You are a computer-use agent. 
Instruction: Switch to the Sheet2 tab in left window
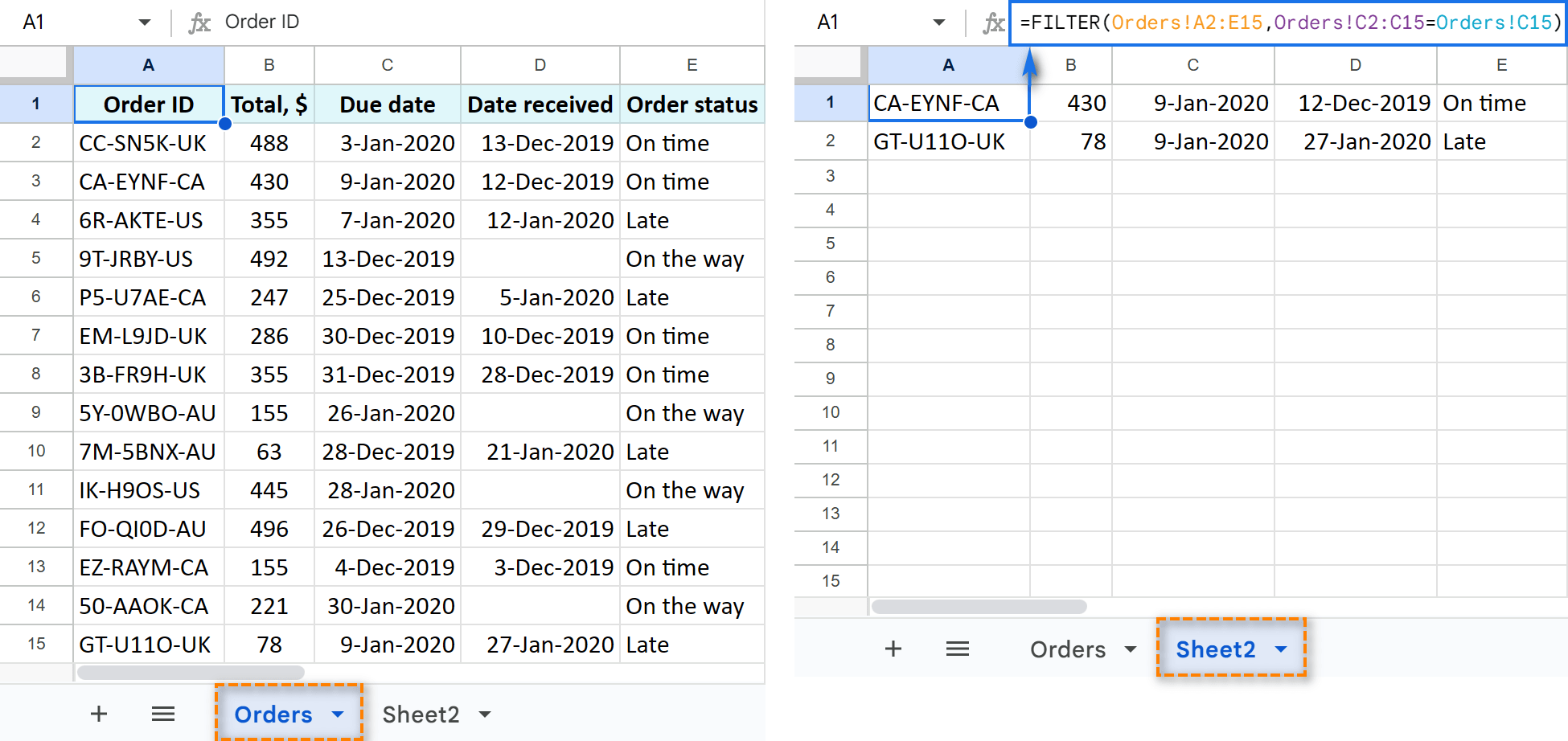point(421,714)
